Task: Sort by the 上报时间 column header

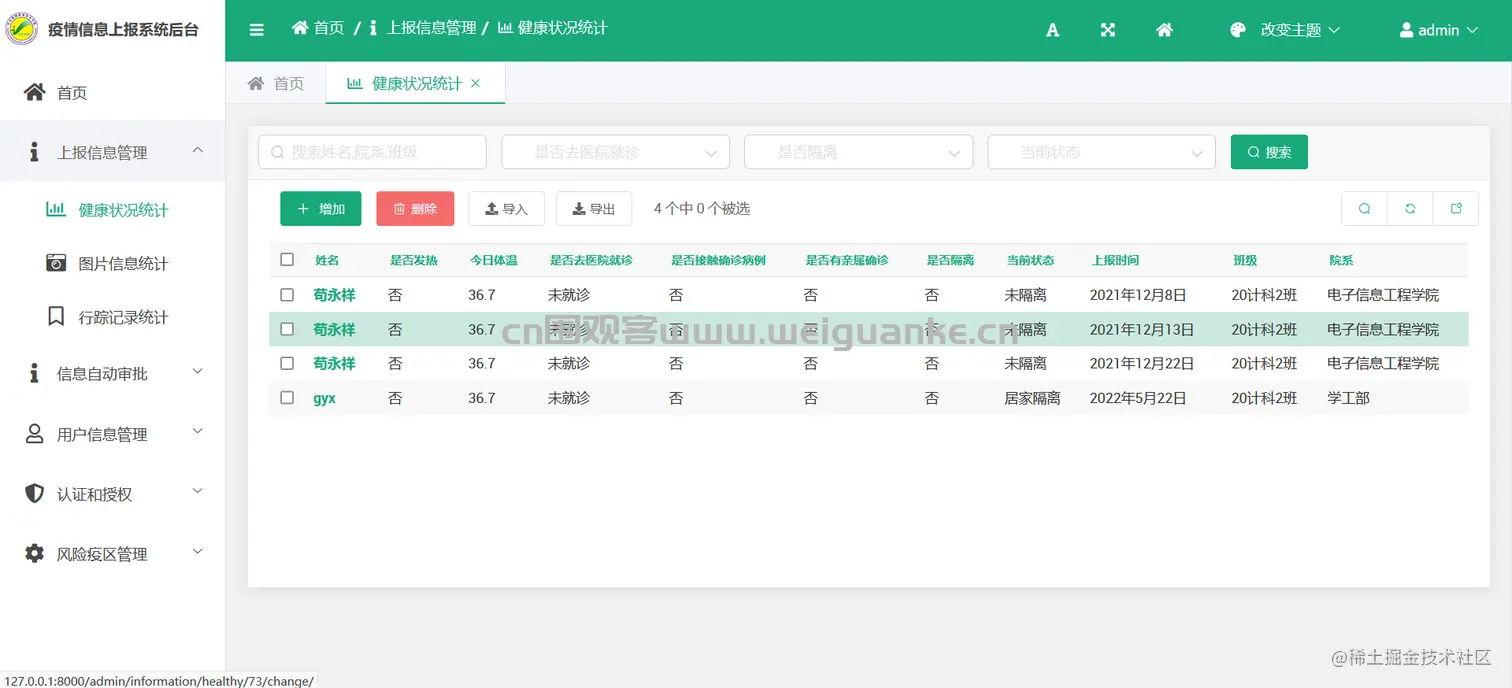Action: (1115, 260)
